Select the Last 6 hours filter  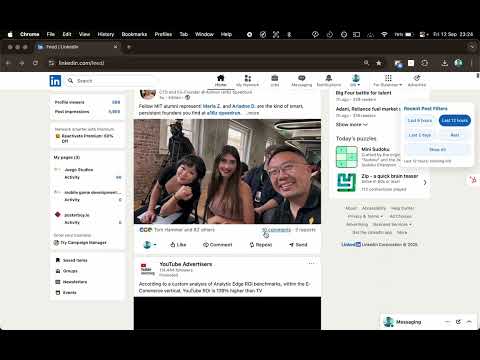coord(420,120)
